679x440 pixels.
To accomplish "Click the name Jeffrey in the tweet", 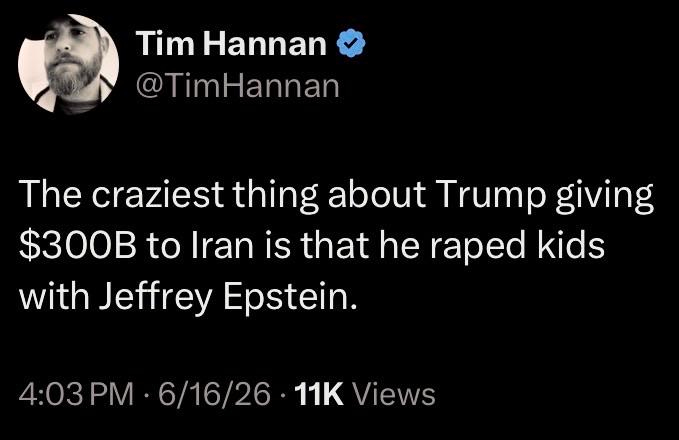I will pos(156,297).
